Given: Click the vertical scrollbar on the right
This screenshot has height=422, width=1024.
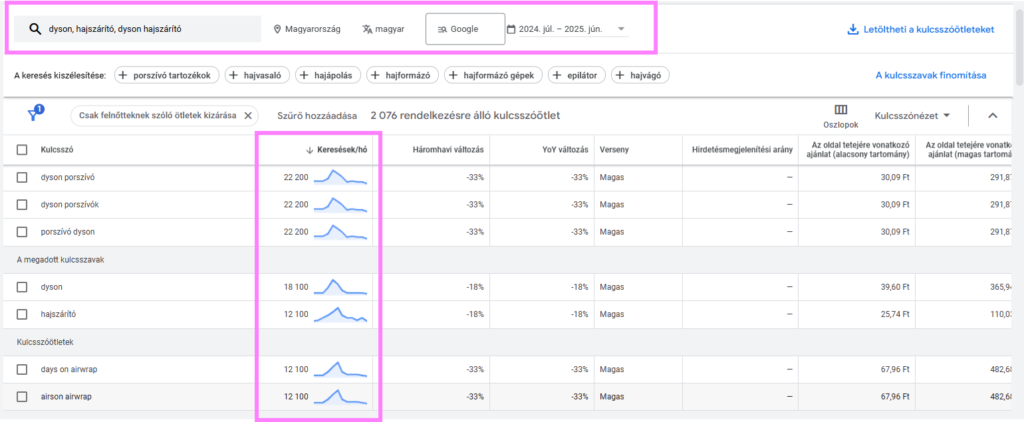Looking at the screenshot, I should click(x=1019, y=46).
